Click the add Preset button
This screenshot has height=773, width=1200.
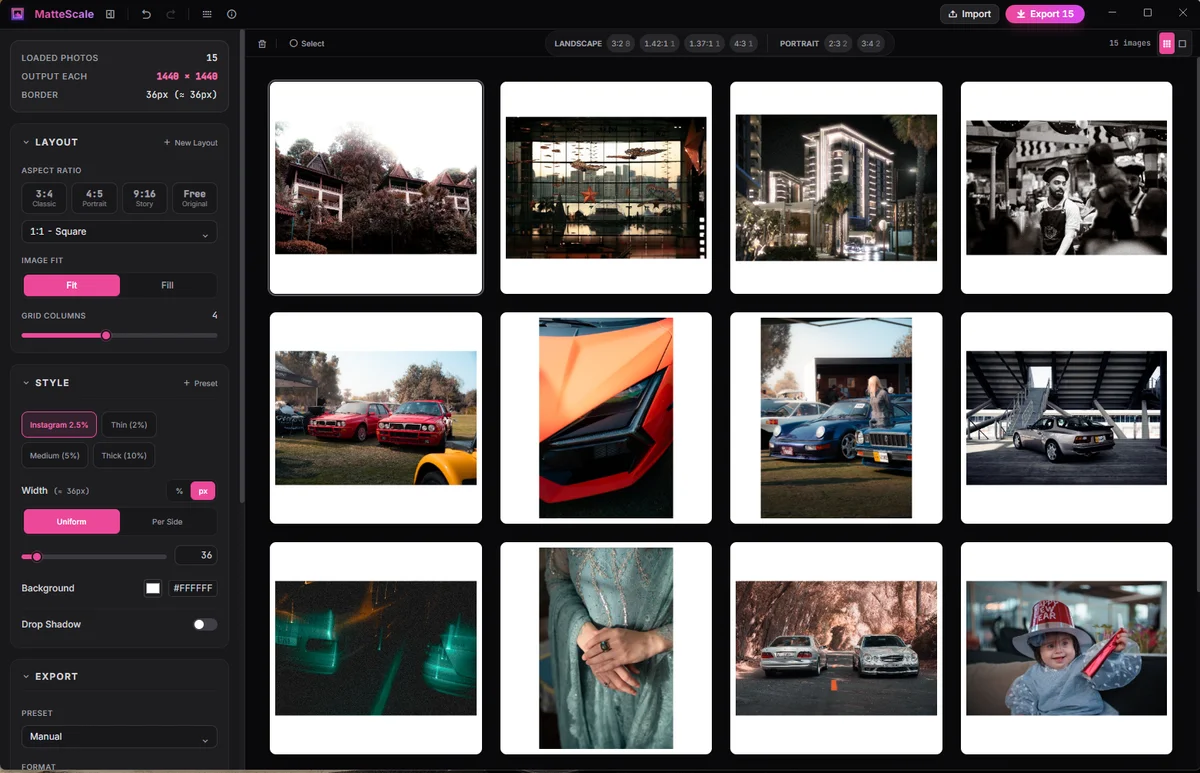point(200,383)
